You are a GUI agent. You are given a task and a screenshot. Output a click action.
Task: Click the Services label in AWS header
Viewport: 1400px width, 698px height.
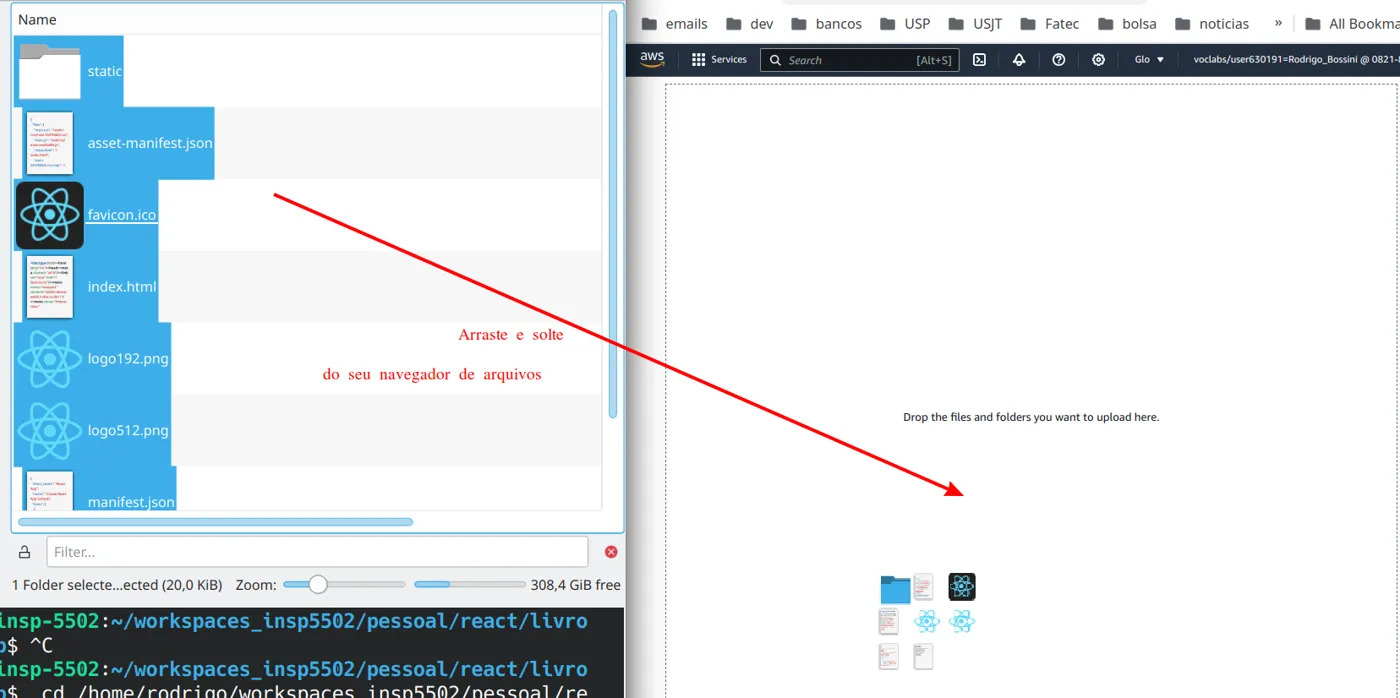coord(729,60)
